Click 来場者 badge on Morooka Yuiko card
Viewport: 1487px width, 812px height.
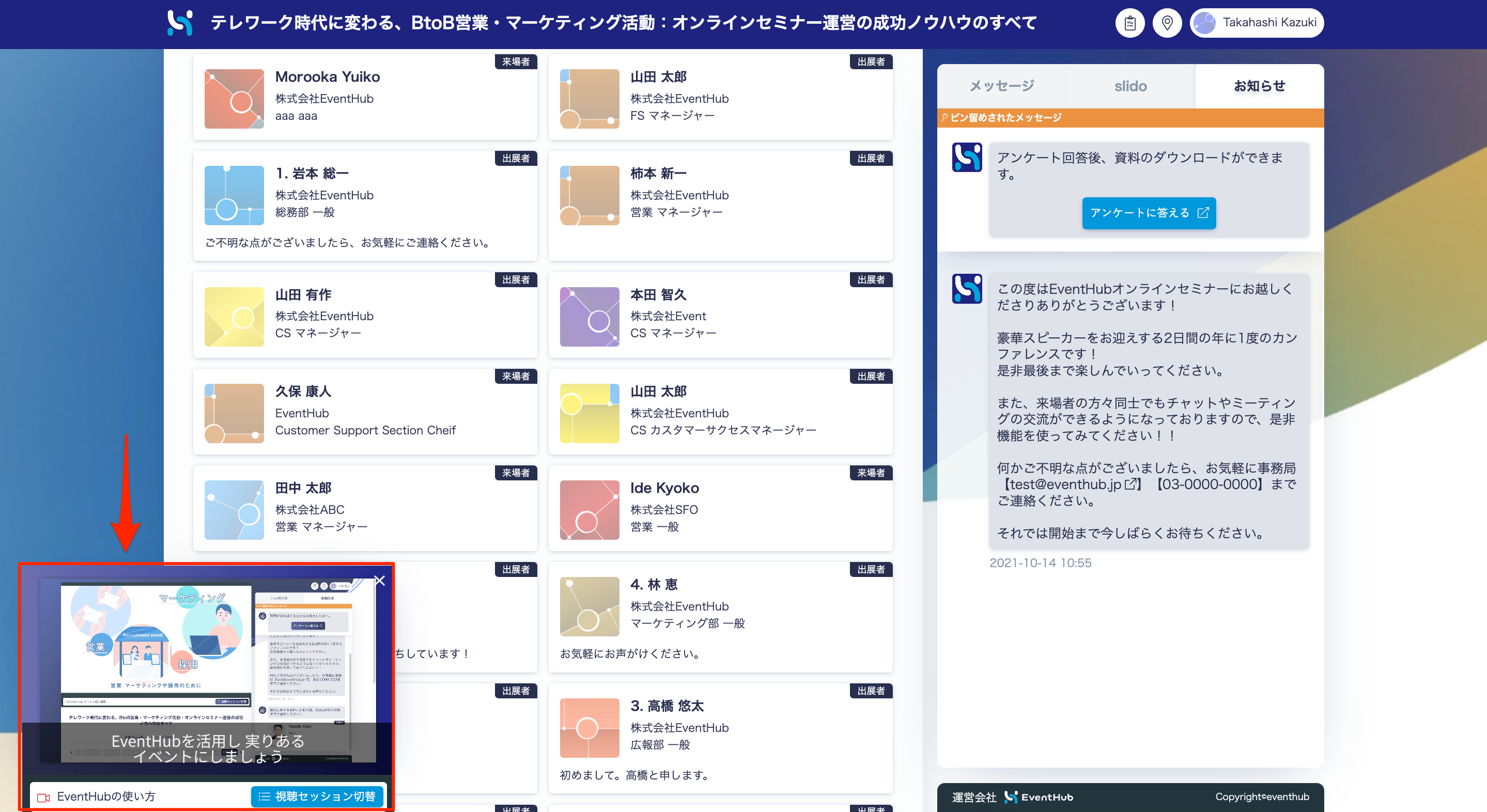pyautogui.click(x=516, y=62)
